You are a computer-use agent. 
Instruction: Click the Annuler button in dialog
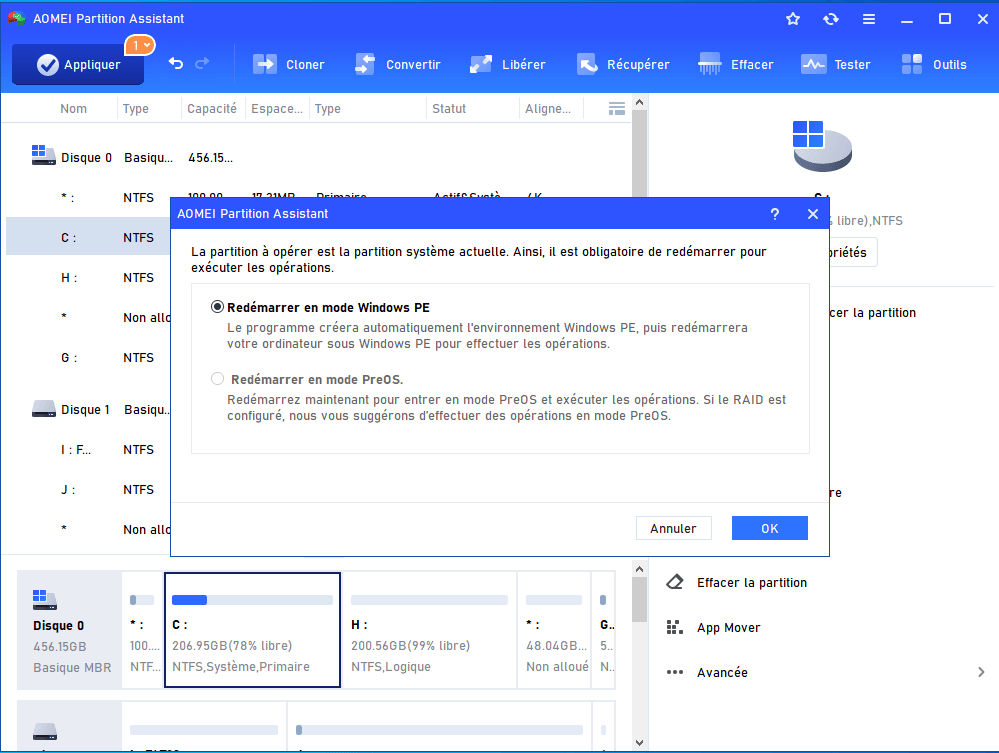[673, 528]
